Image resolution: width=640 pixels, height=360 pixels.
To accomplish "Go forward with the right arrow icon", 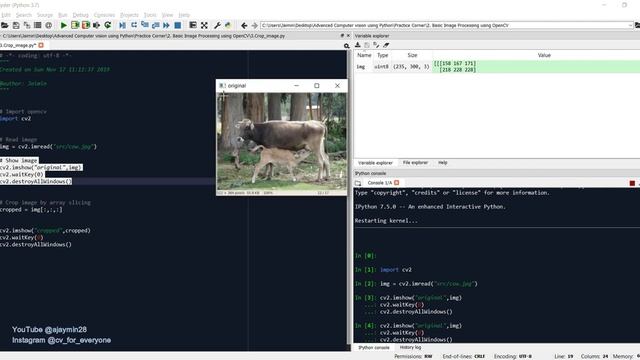I will click(255, 25).
